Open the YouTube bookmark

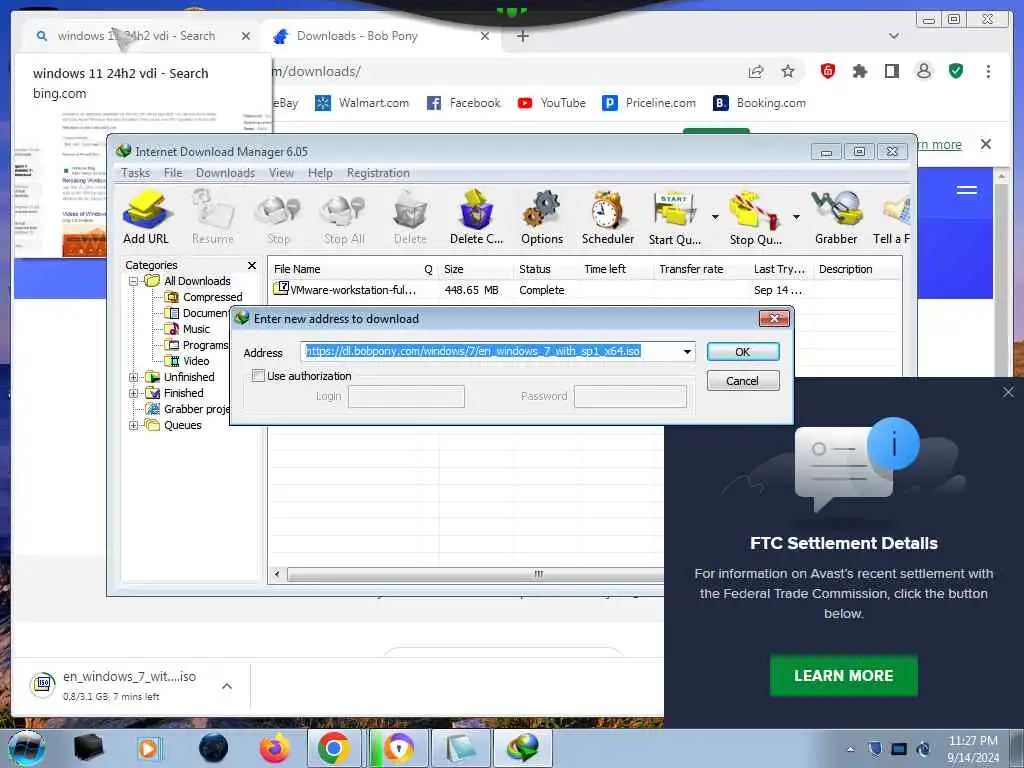coord(552,103)
